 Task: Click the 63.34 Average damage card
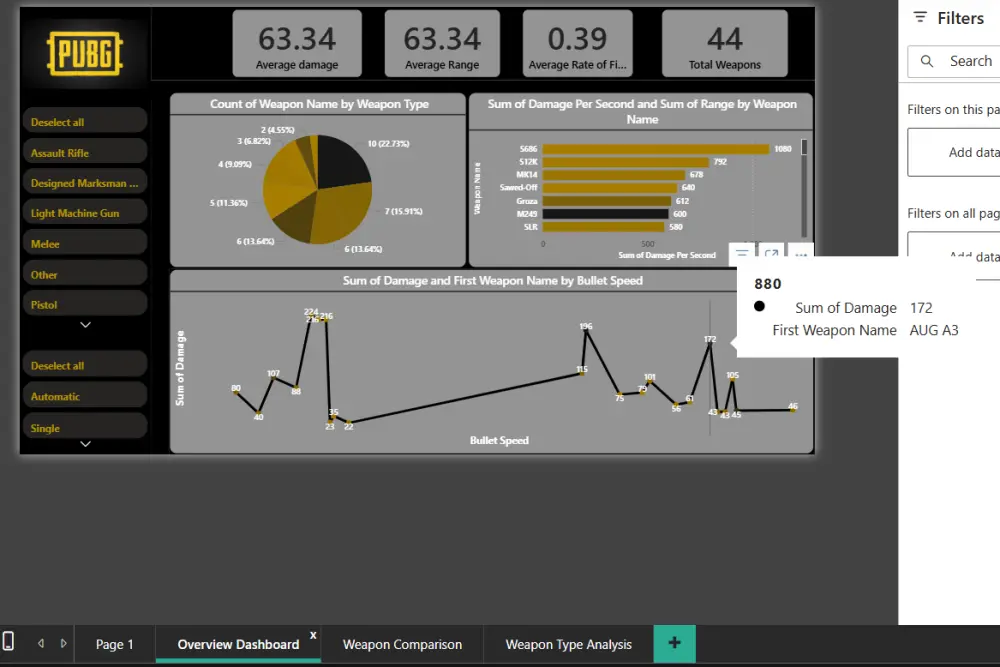tap(297, 43)
